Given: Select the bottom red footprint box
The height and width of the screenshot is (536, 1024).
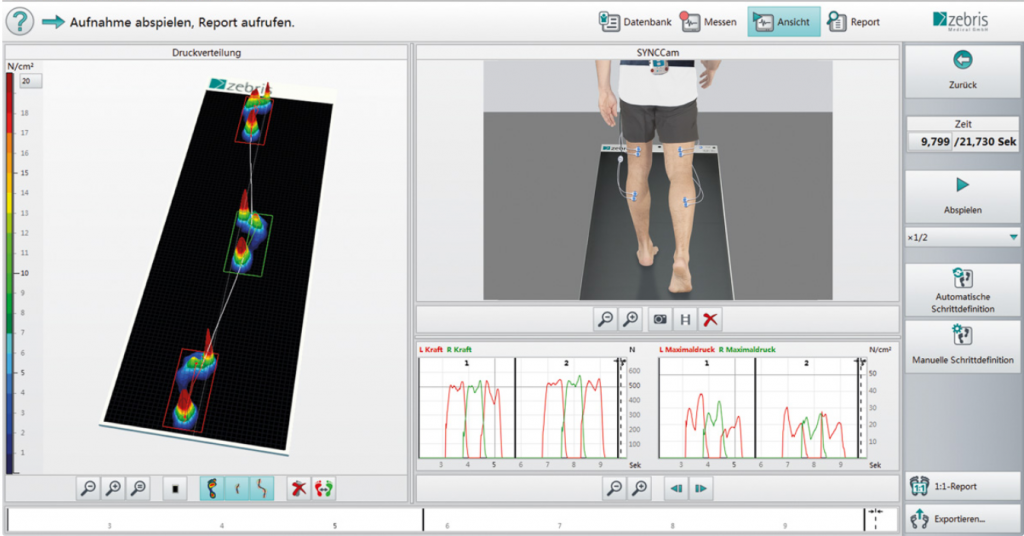Looking at the screenshot, I should coord(191,390).
